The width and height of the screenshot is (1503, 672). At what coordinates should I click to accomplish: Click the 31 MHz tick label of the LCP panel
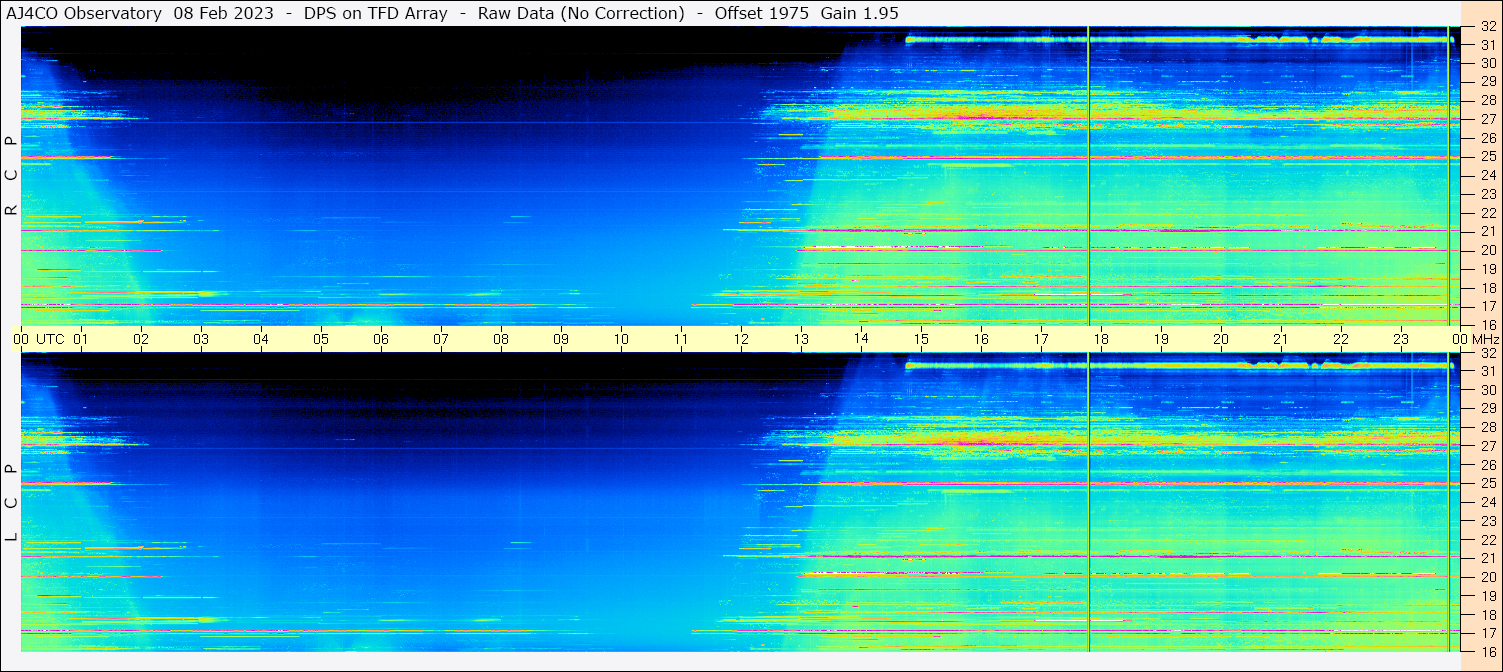[1487, 371]
